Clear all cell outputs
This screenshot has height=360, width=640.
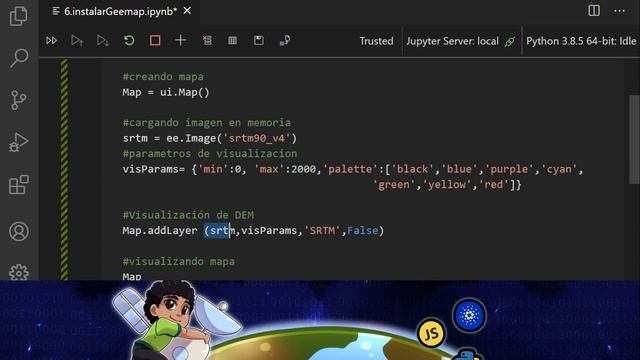[x=207, y=40]
